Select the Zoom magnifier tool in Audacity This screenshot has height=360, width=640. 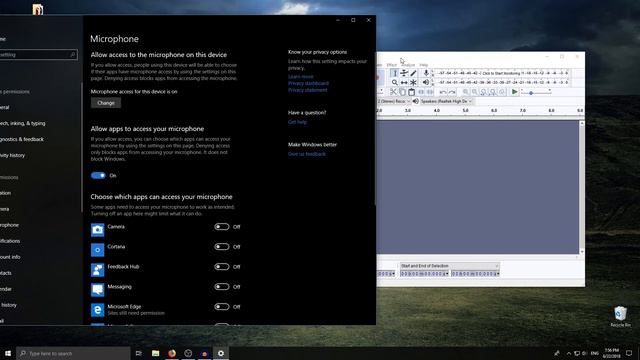394,82
